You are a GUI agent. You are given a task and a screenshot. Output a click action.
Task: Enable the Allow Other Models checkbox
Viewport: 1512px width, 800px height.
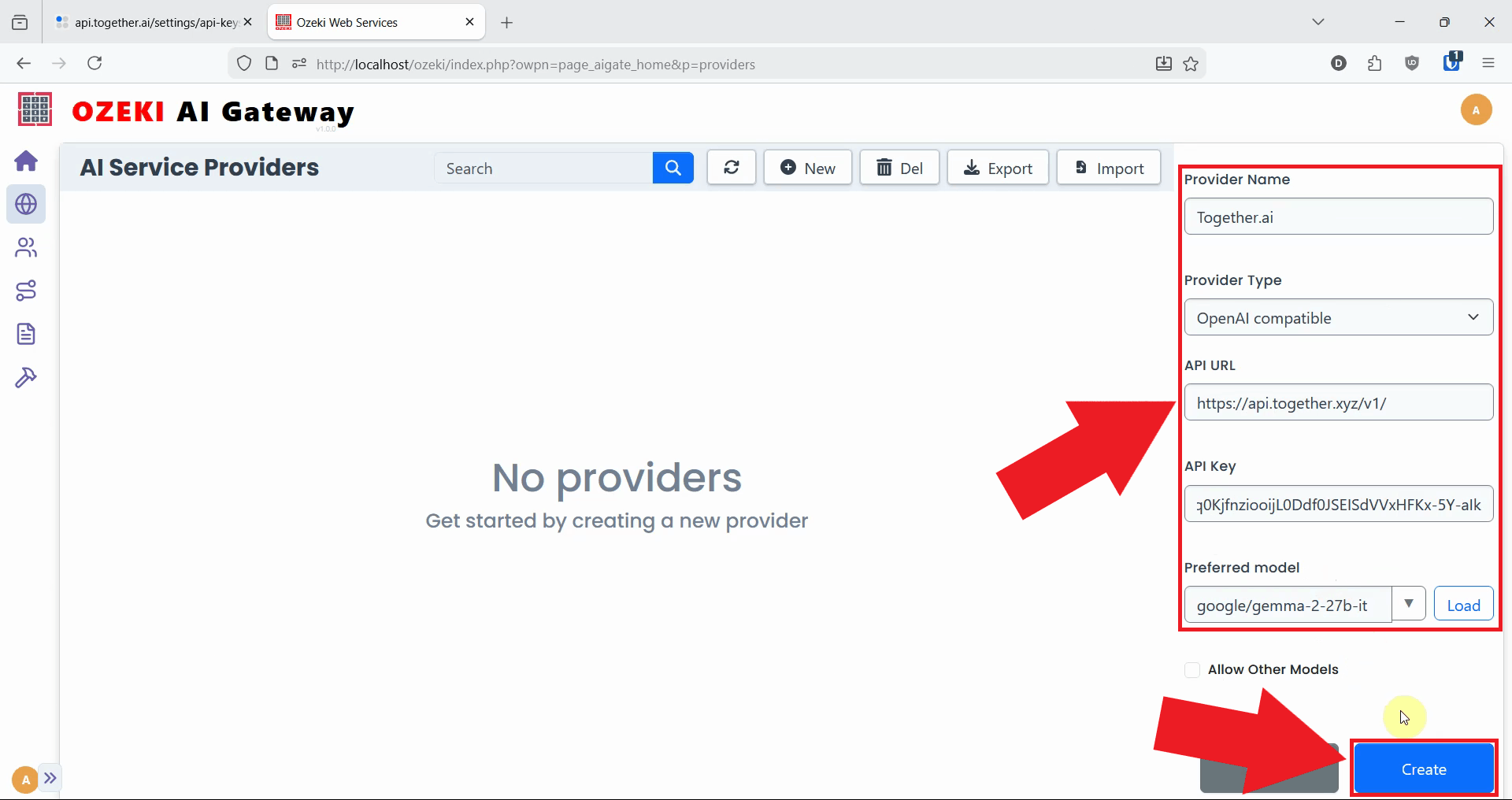pyautogui.click(x=1192, y=669)
